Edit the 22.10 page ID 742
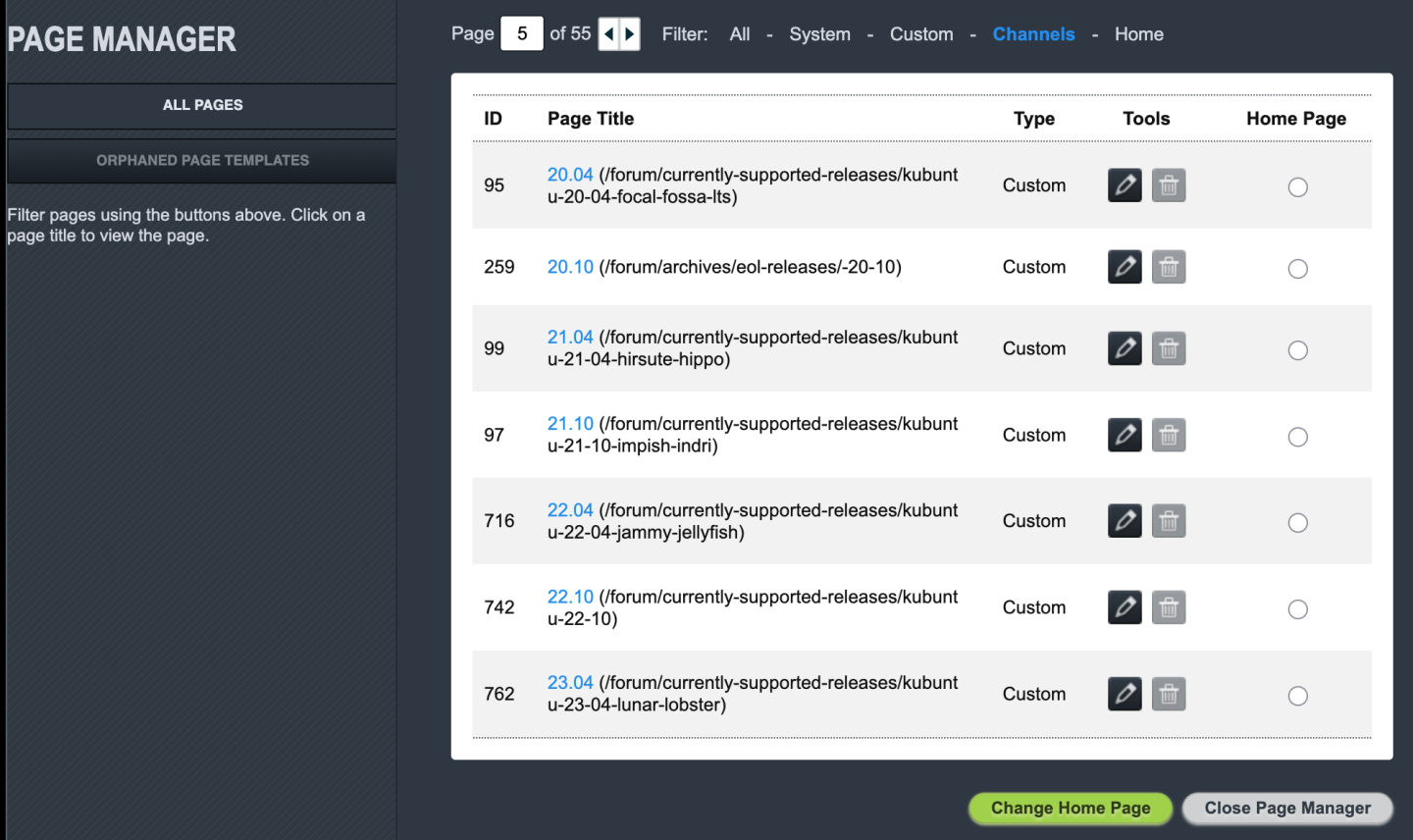 pyautogui.click(x=1125, y=606)
